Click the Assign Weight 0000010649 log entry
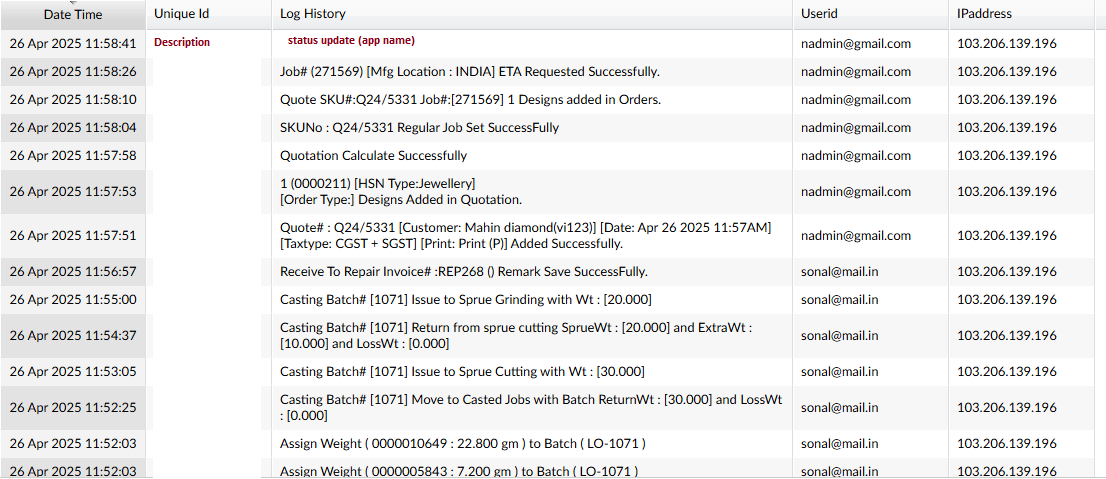 click(x=462, y=444)
